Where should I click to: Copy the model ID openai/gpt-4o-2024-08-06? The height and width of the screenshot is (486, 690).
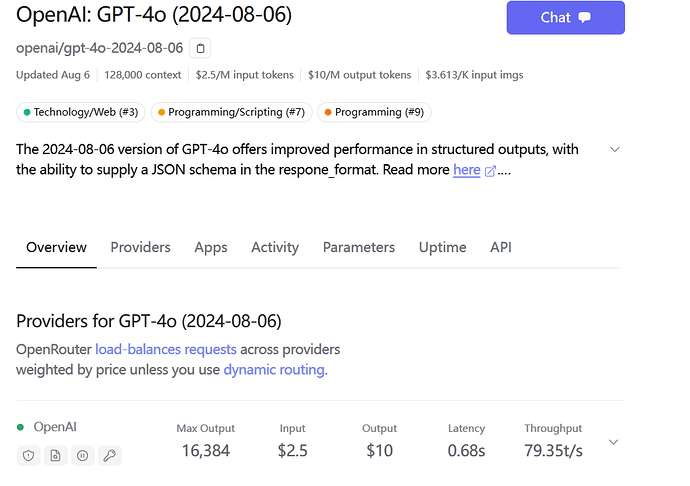point(200,48)
